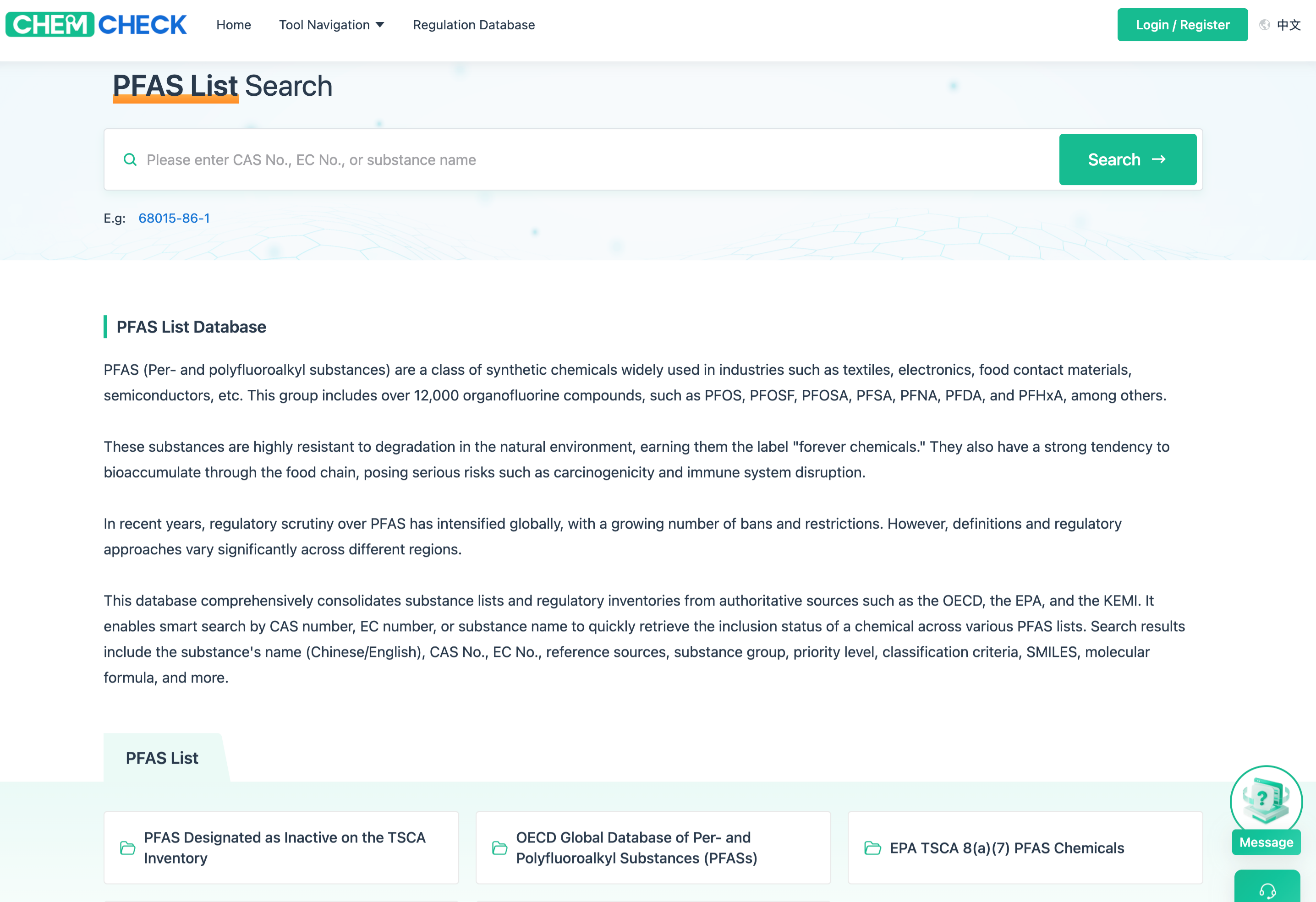Use the example CAS number 68015-86-1
1316x902 pixels.
(x=174, y=218)
